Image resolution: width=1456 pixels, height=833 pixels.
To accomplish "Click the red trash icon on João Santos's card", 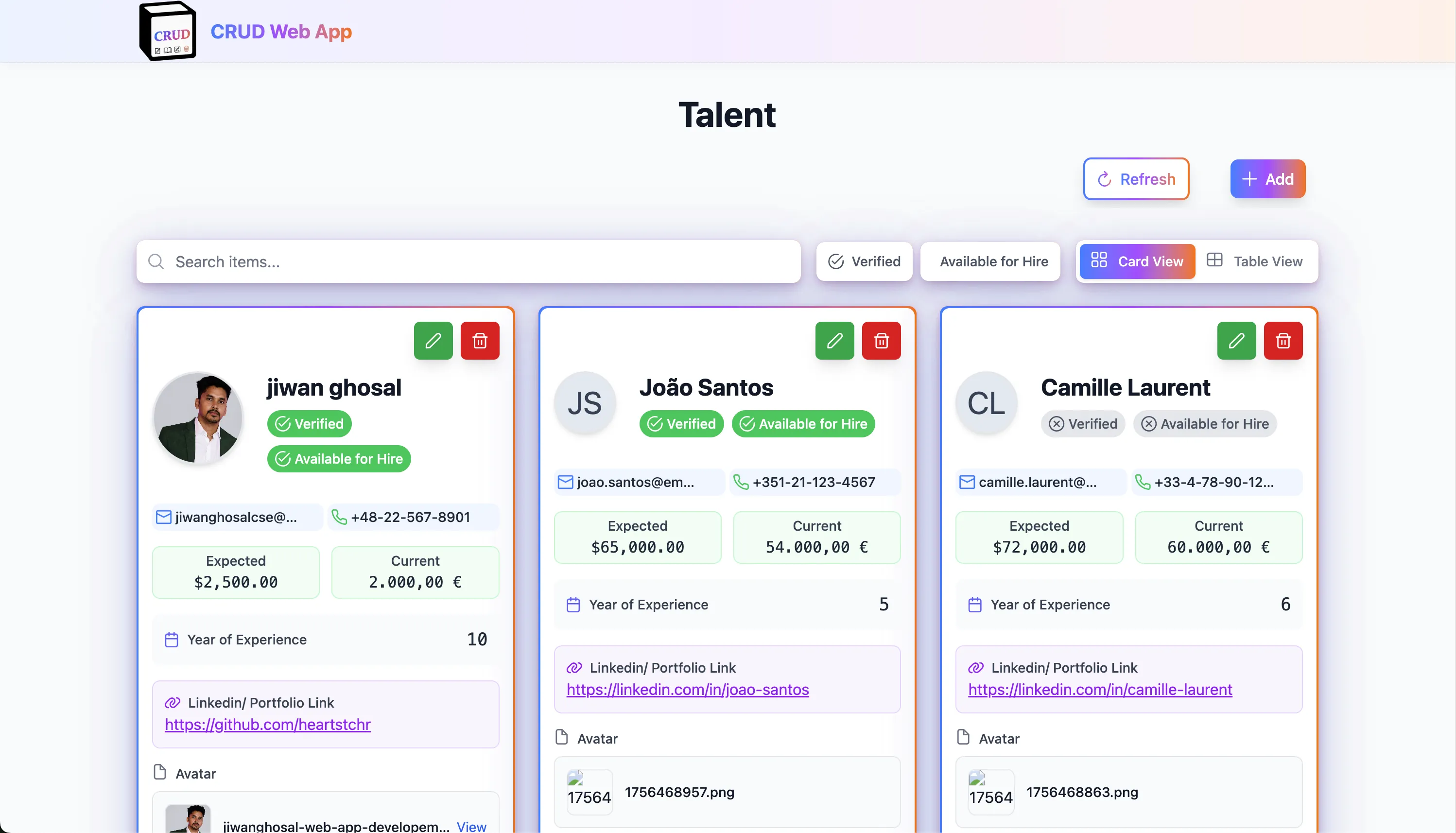I will click(x=881, y=340).
